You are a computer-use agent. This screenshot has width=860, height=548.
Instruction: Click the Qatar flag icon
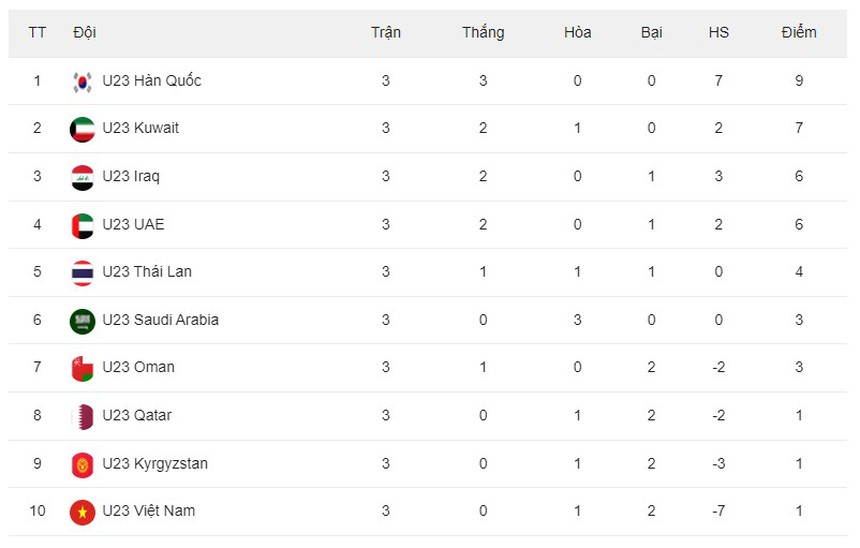pyautogui.click(x=83, y=416)
